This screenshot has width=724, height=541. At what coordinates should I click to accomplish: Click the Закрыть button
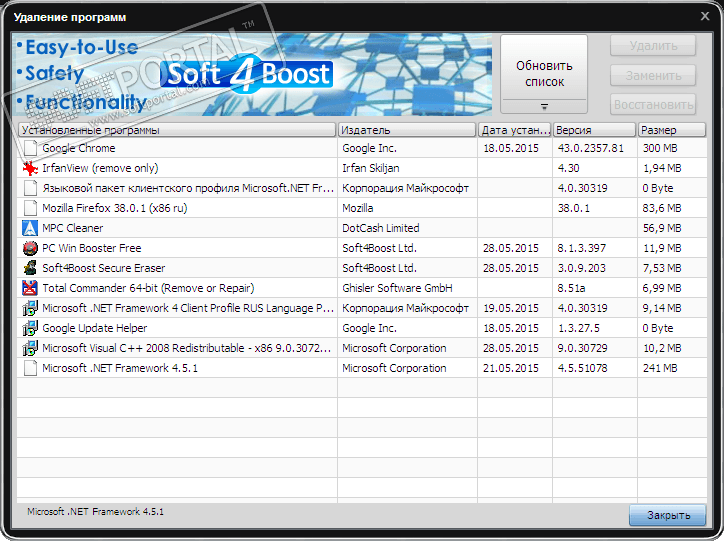[668, 515]
